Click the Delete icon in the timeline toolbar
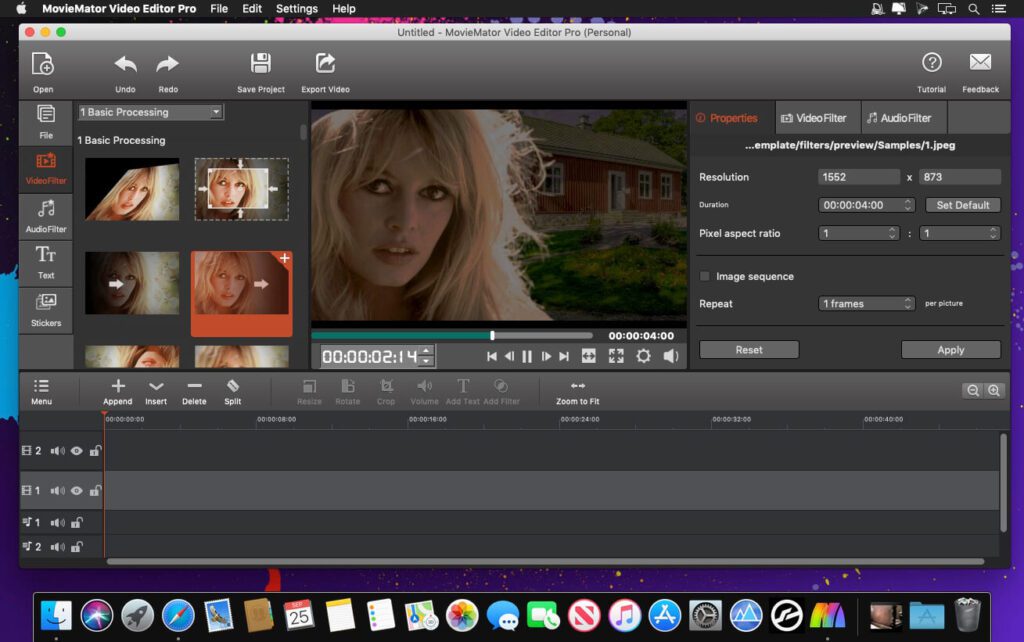 (x=194, y=389)
